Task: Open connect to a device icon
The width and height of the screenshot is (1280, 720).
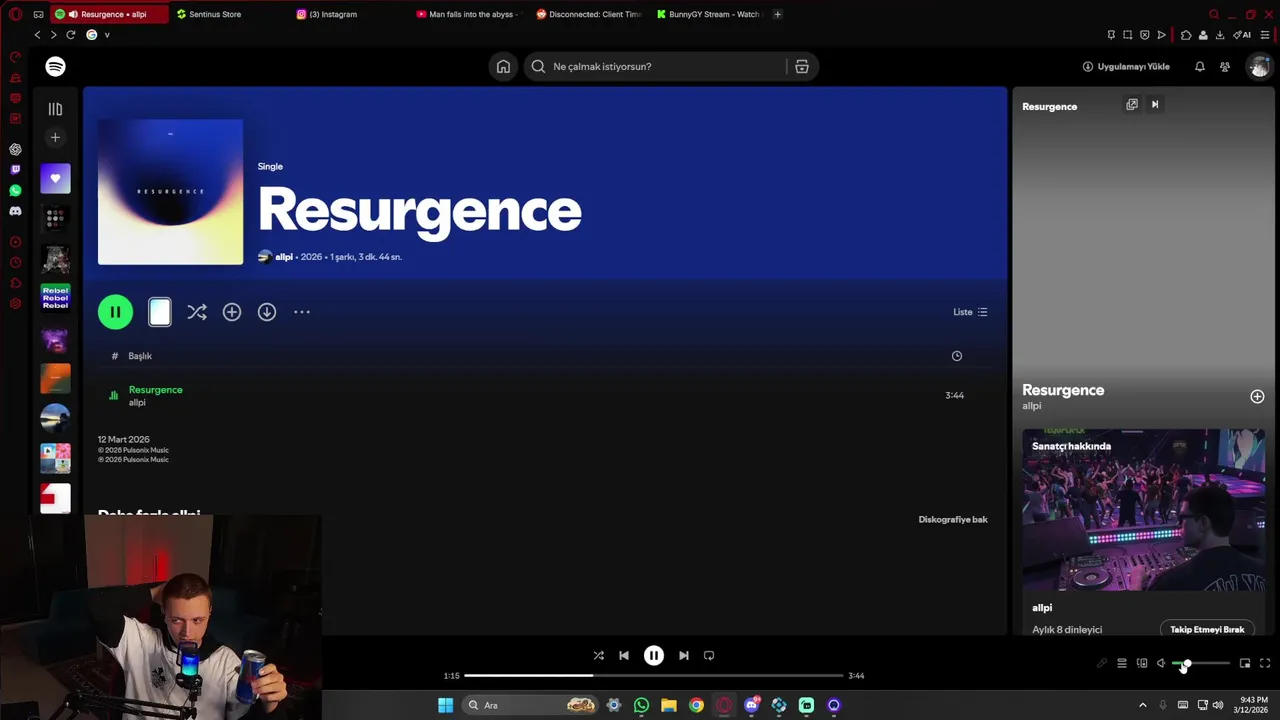Action: [1142, 663]
